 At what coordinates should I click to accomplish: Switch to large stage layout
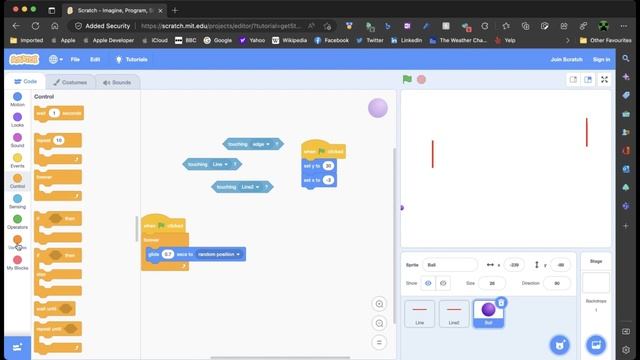[x=588, y=80]
